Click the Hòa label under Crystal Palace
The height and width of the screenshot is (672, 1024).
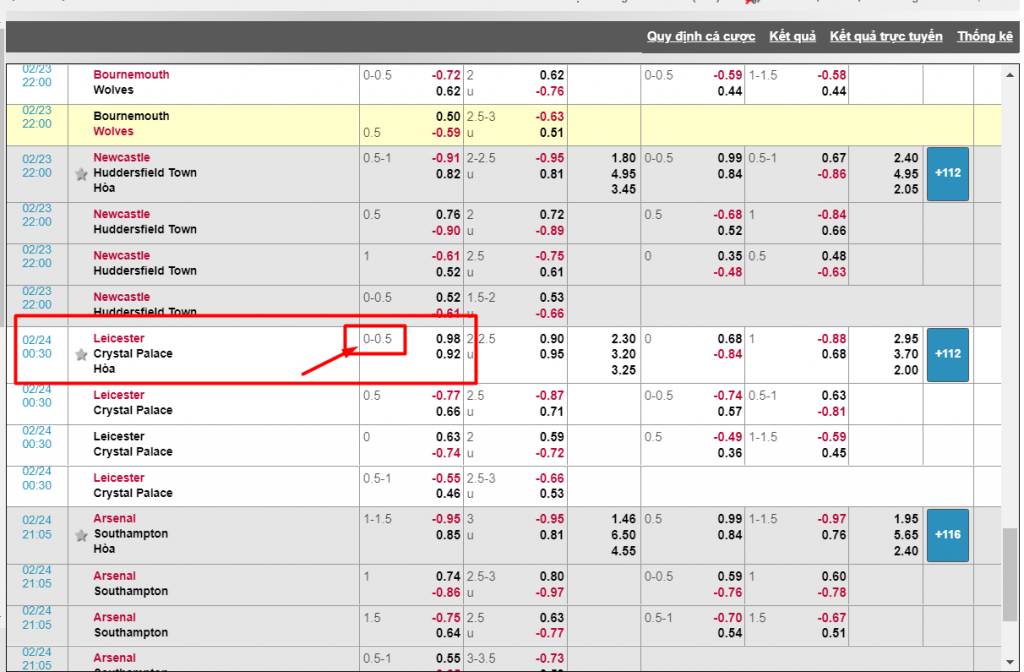tap(104, 369)
